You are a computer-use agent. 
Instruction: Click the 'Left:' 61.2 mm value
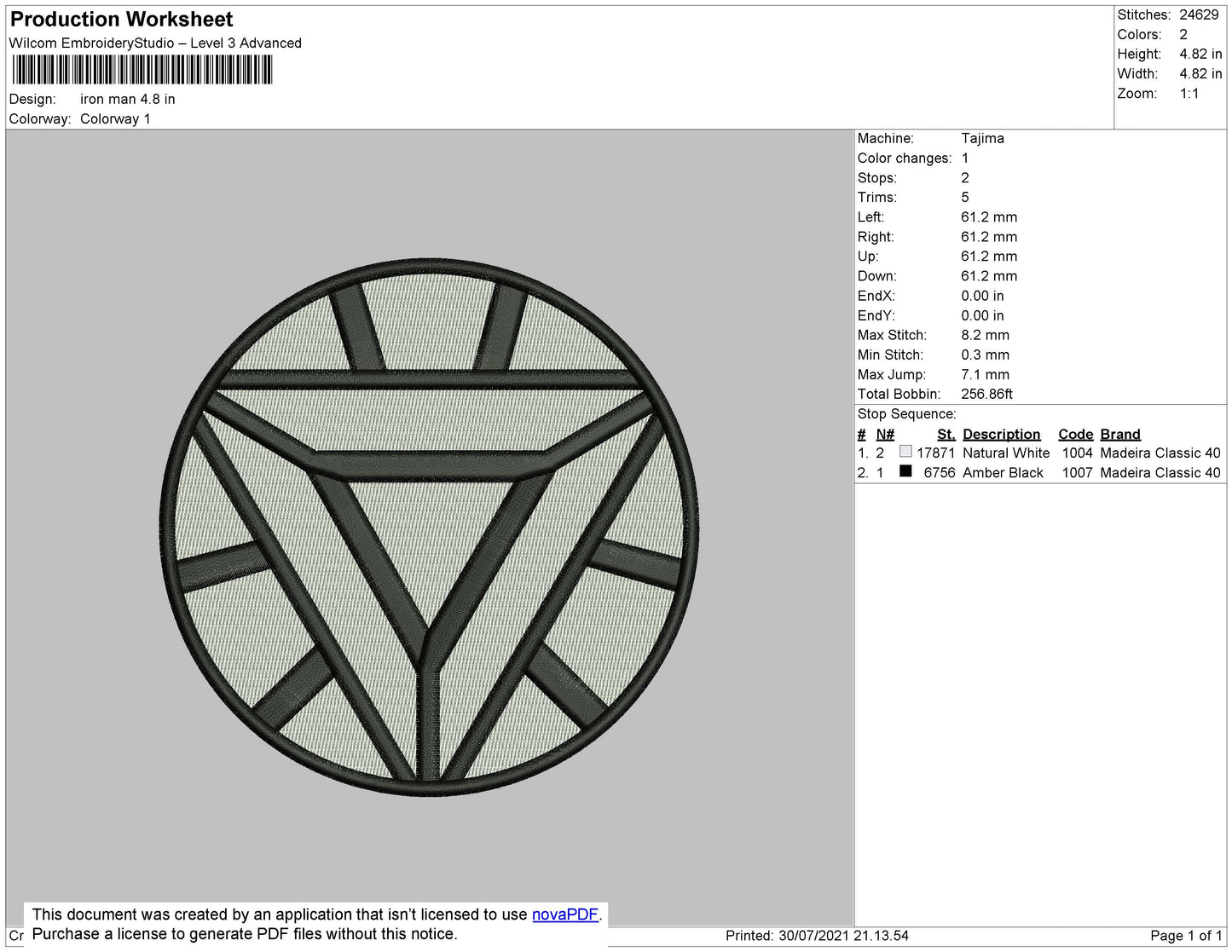989,216
